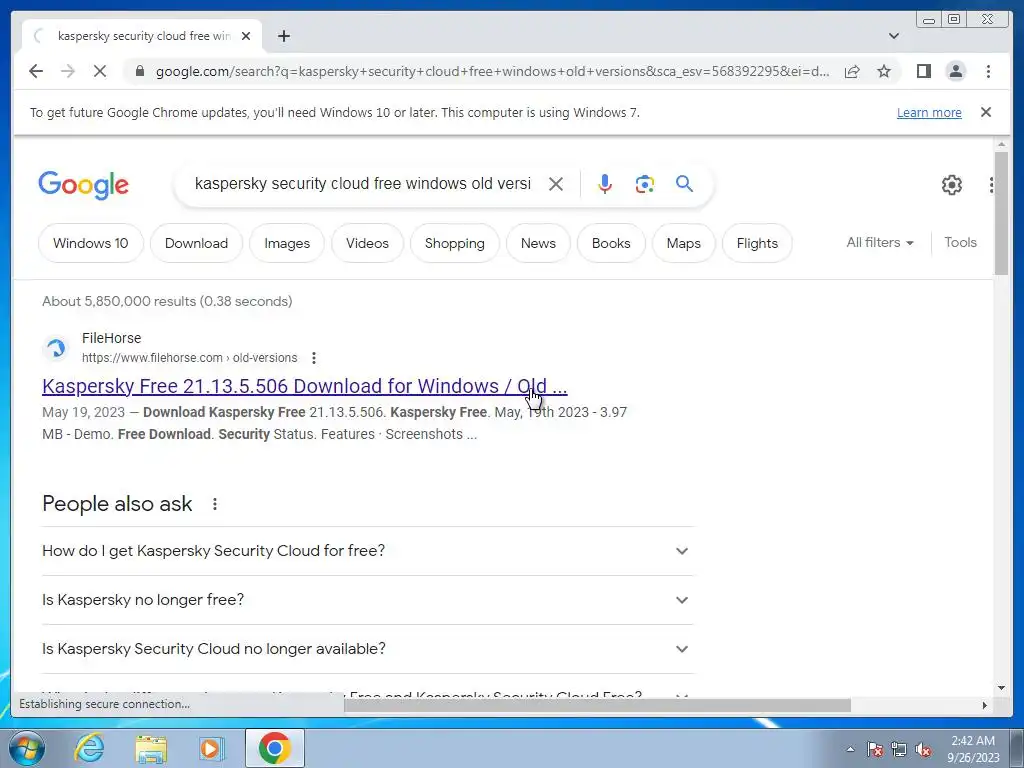Expand the All filters dropdown

click(880, 242)
